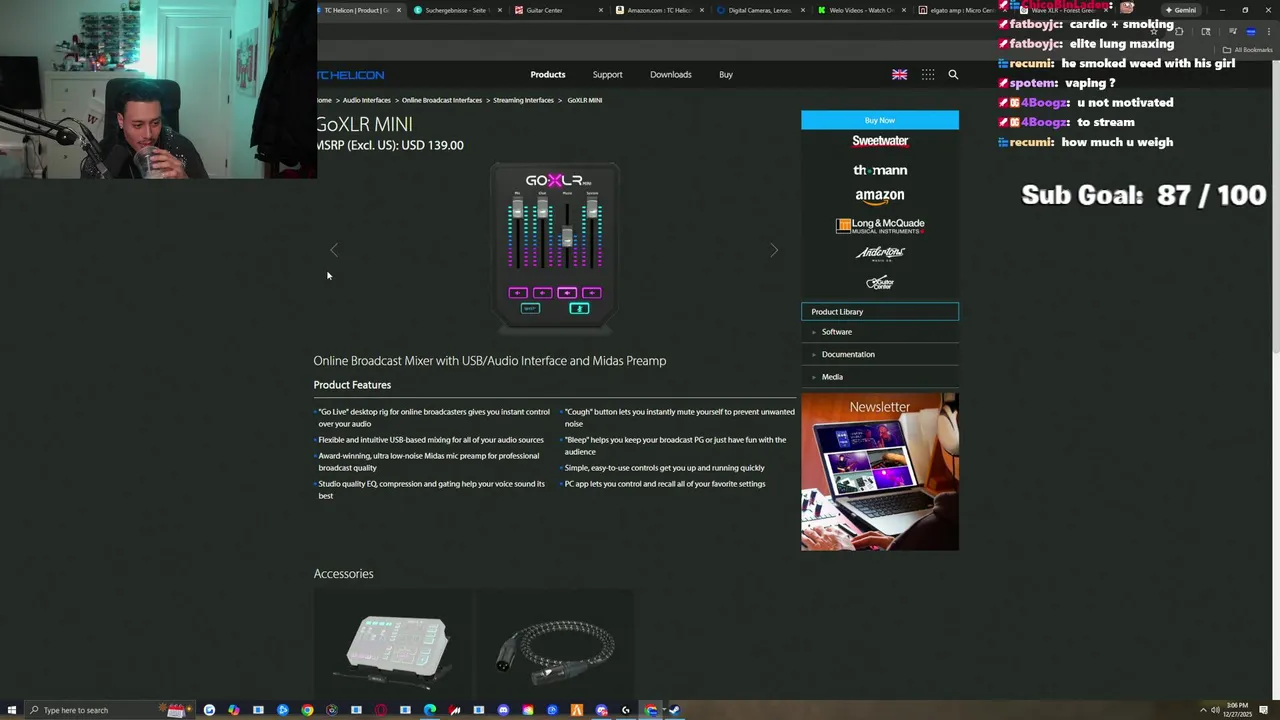Click the Accessories heading

coord(343,574)
